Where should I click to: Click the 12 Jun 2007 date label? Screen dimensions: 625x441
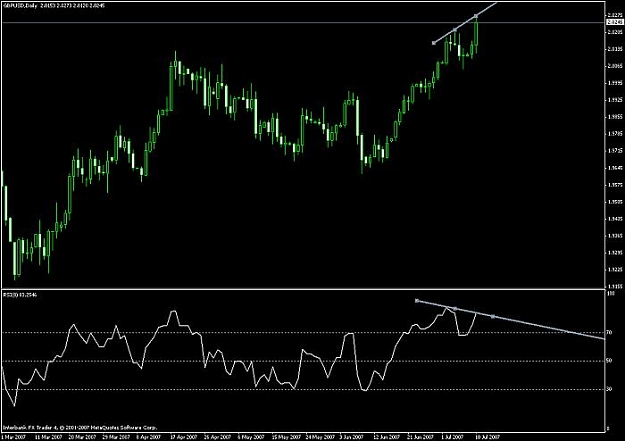coord(387,437)
